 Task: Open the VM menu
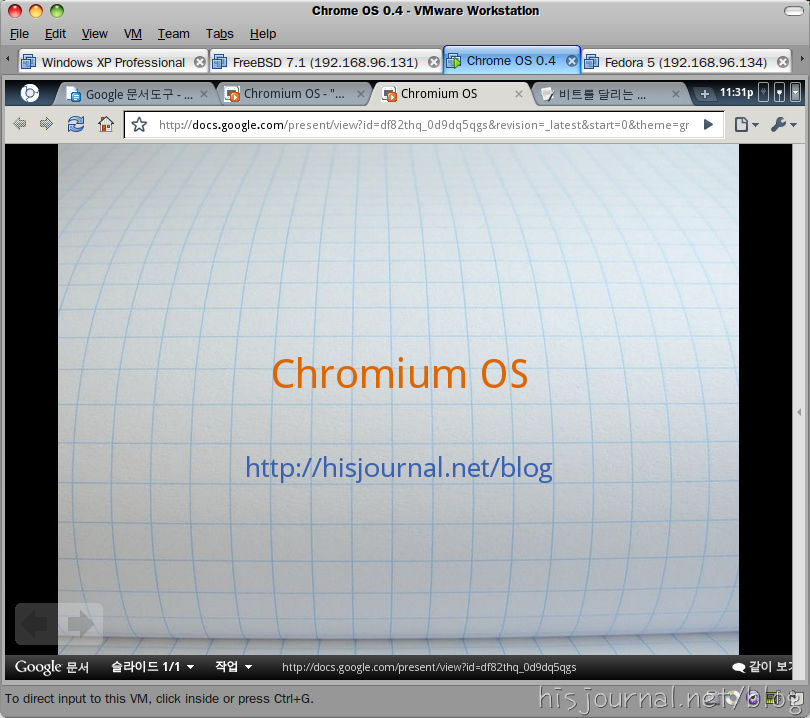point(133,34)
